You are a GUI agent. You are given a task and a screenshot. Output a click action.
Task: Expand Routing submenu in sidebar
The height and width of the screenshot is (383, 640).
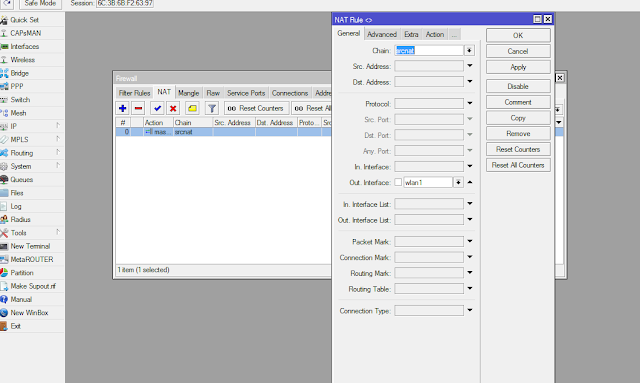pyautogui.click(x=58, y=152)
